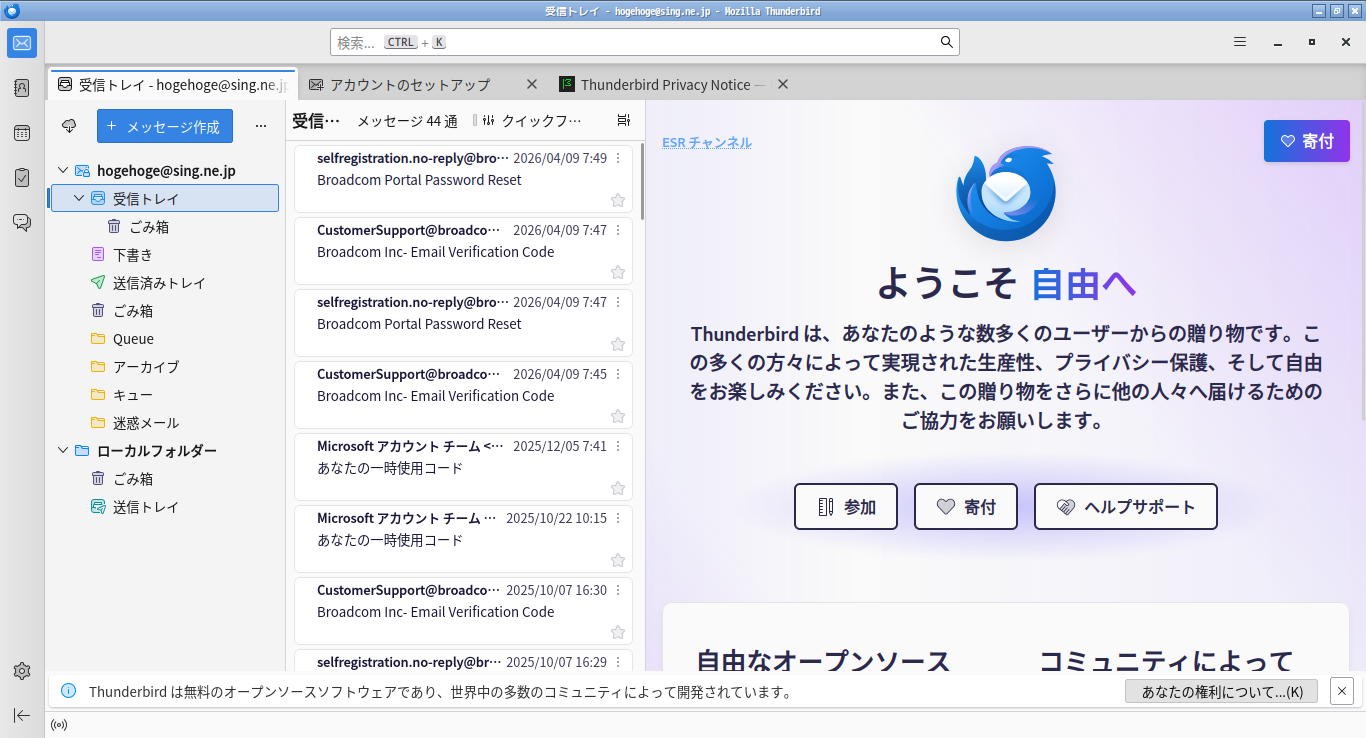The height and width of the screenshot is (738, 1366).
Task: Click the message list vertical scrollbar
Action: click(x=642, y=182)
